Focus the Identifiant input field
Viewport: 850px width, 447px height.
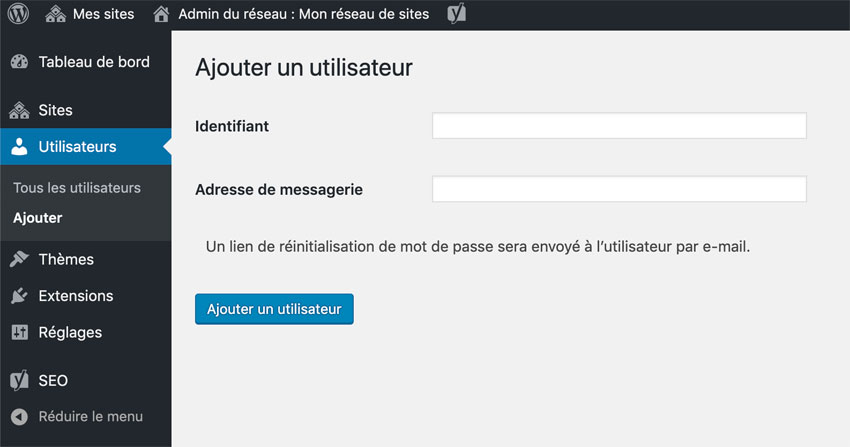point(619,126)
